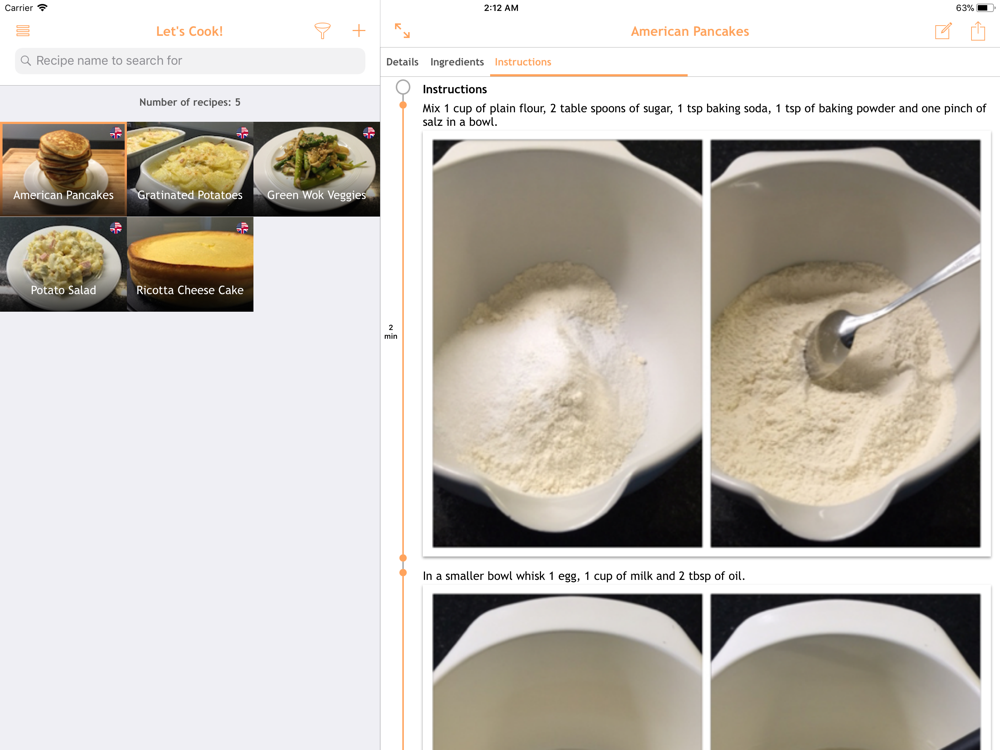Click the 2 min duration label

click(x=390, y=332)
